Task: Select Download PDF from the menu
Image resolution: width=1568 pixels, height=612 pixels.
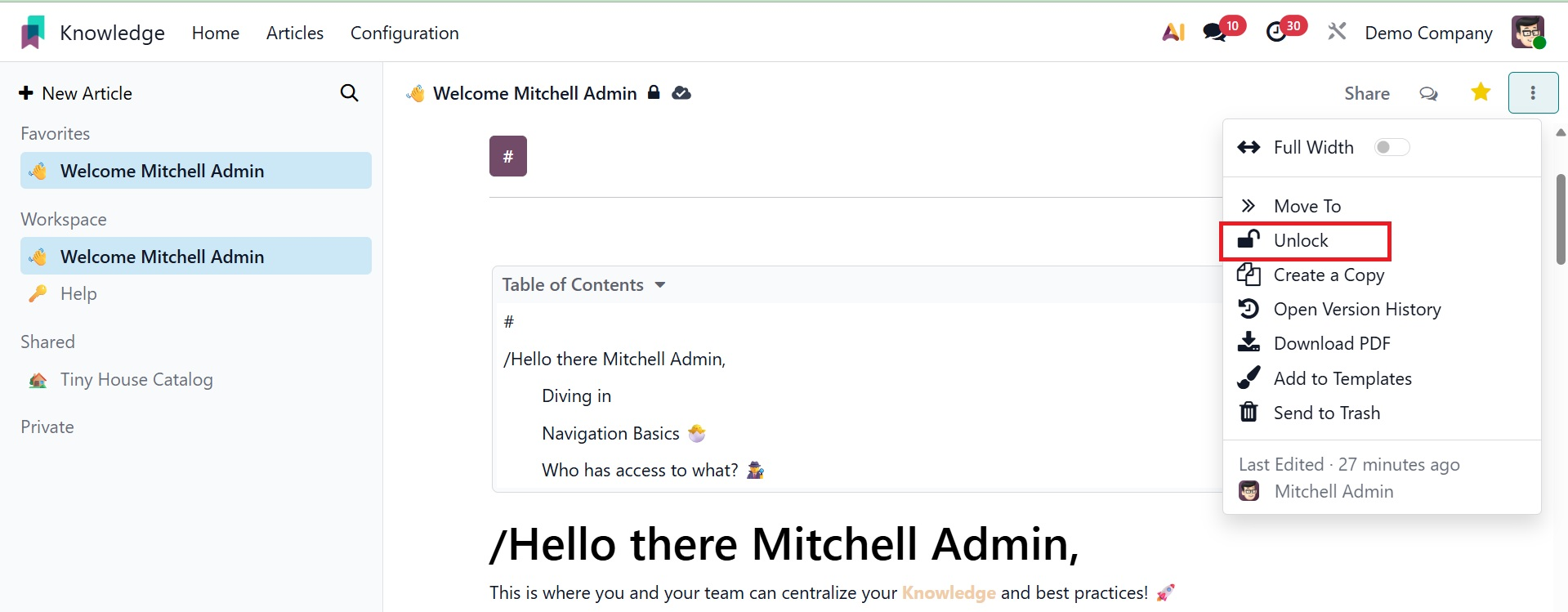Action: click(x=1332, y=344)
